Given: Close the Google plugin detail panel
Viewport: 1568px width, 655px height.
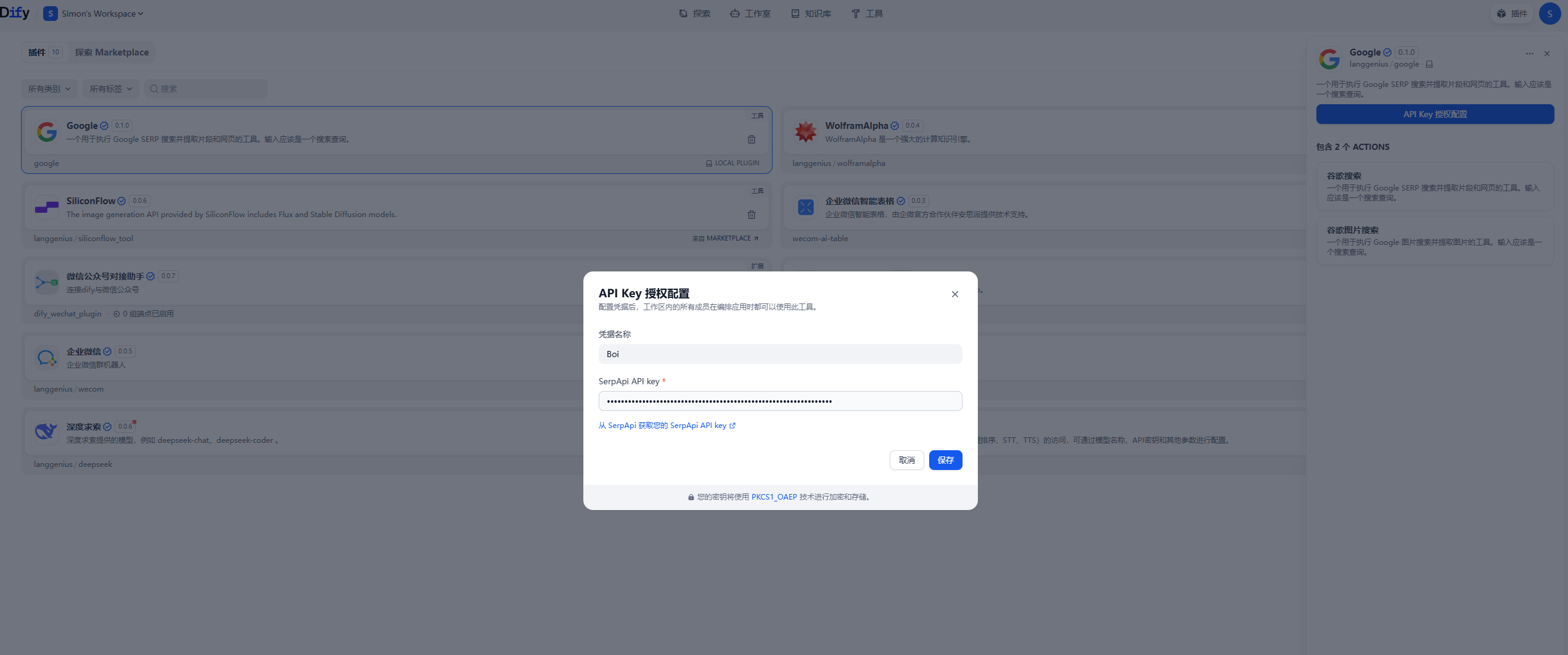Looking at the screenshot, I should 1547,54.
